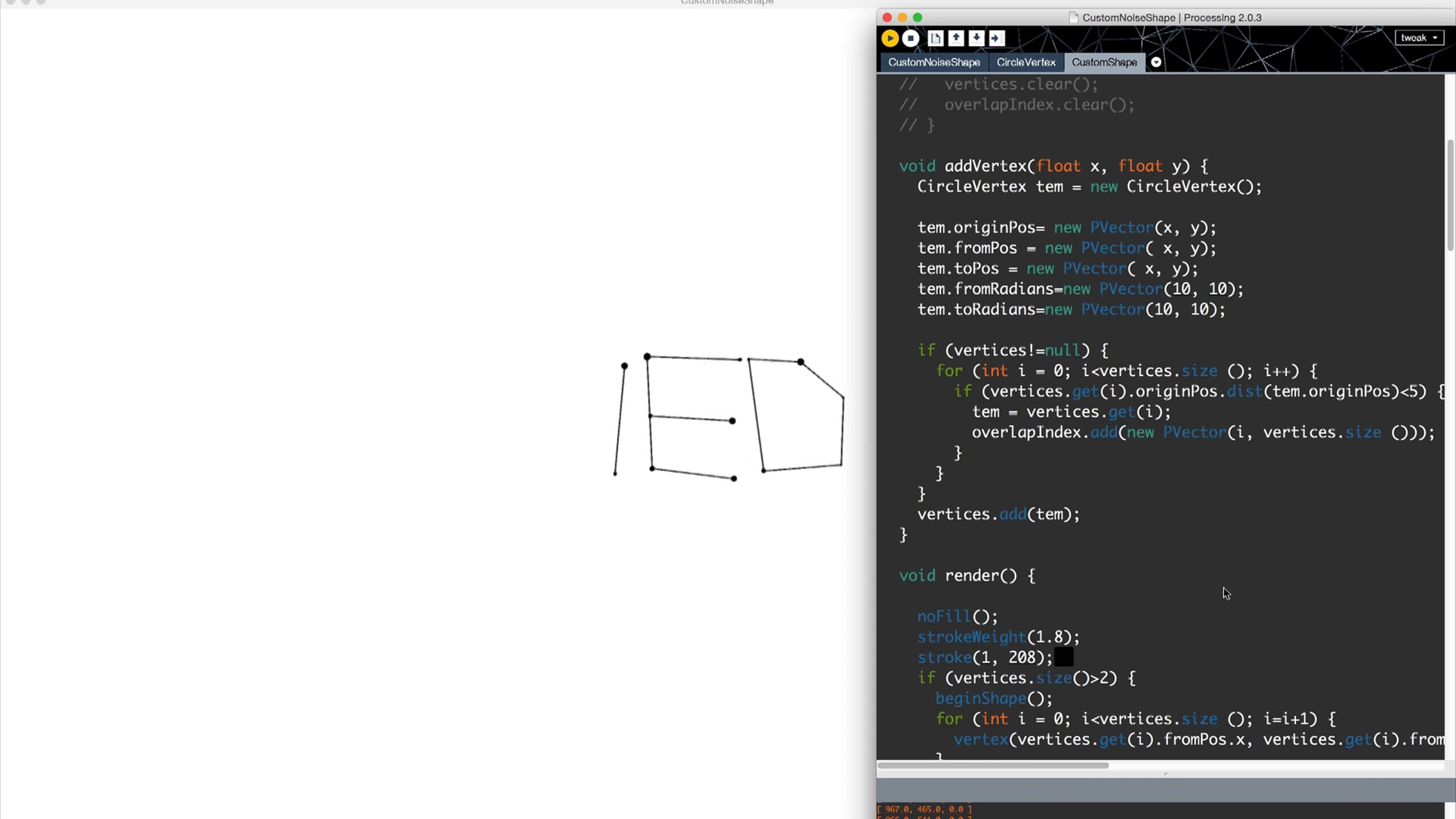Switch to the CircleVertex tab
The image size is (1456, 819).
[x=1026, y=62]
